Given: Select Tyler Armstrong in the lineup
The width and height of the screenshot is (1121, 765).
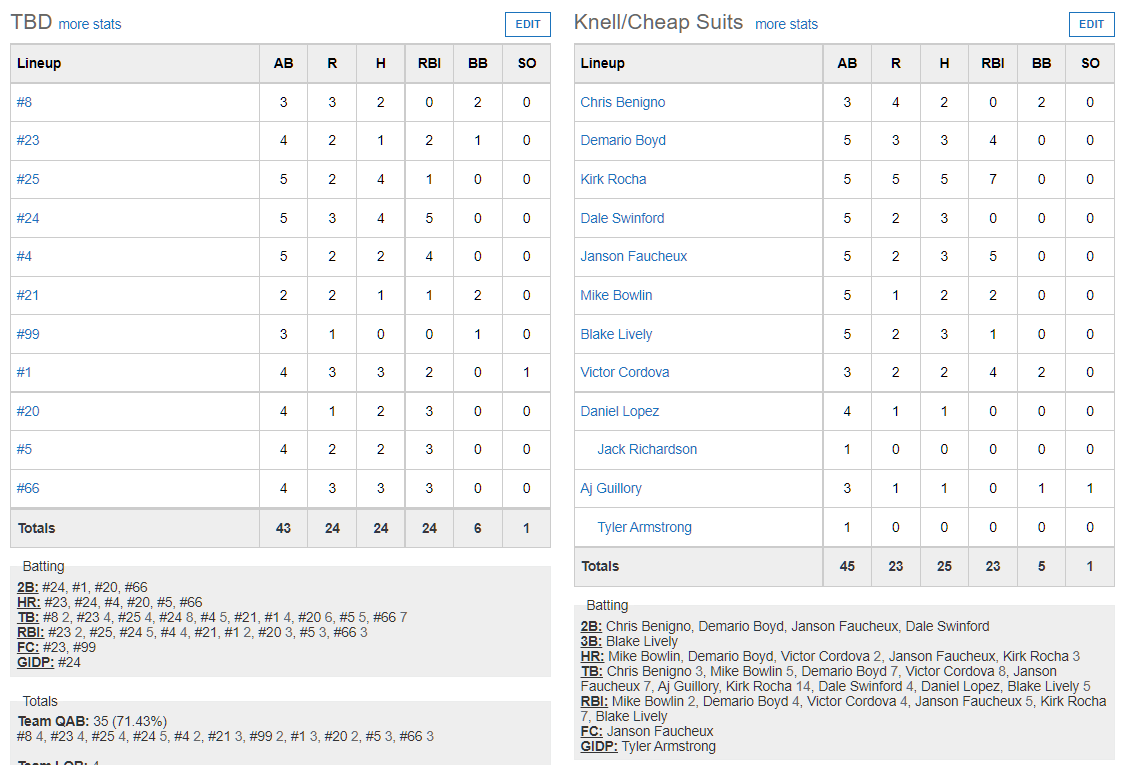Looking at the screenshot, I should click(x=645, y=527).
